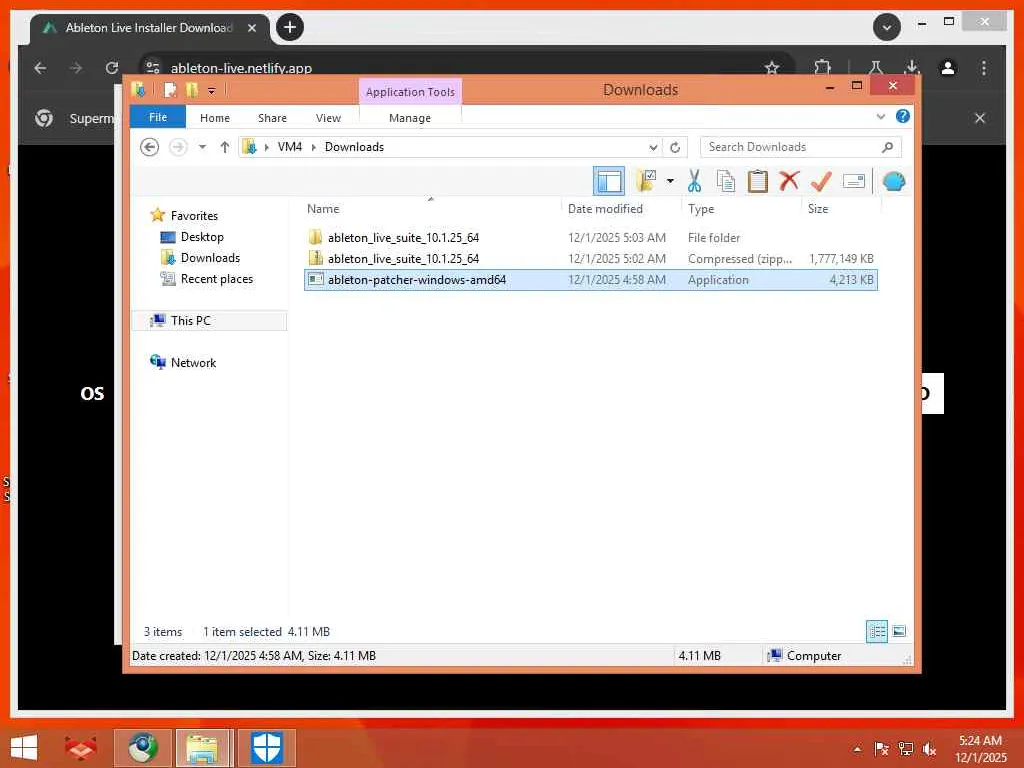1024x768 pixels.
Task: Open Chrome downloads icon
Action: click(912, 68)
